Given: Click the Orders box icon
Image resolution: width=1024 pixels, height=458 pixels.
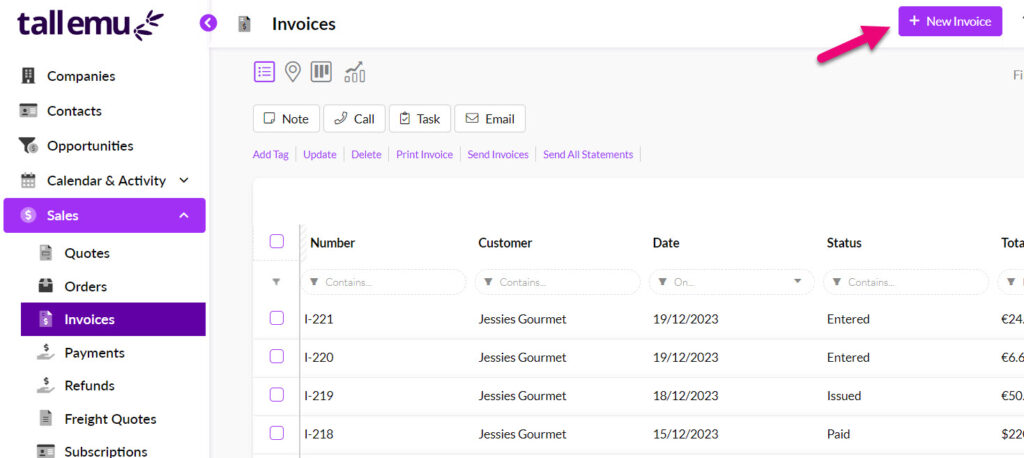Looking at the screenshot, I should click(x=46, y=286).
